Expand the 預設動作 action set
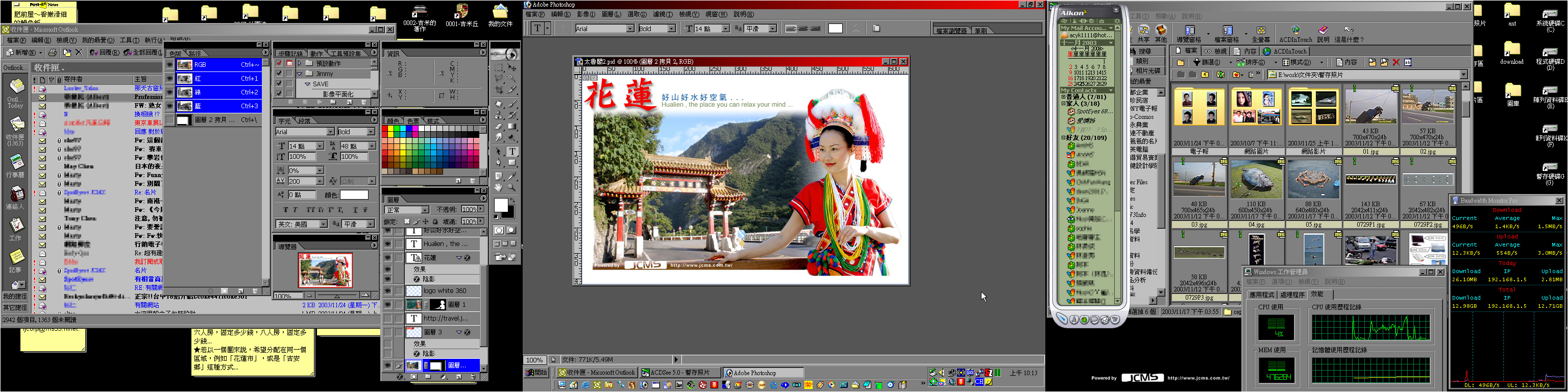 300,63
